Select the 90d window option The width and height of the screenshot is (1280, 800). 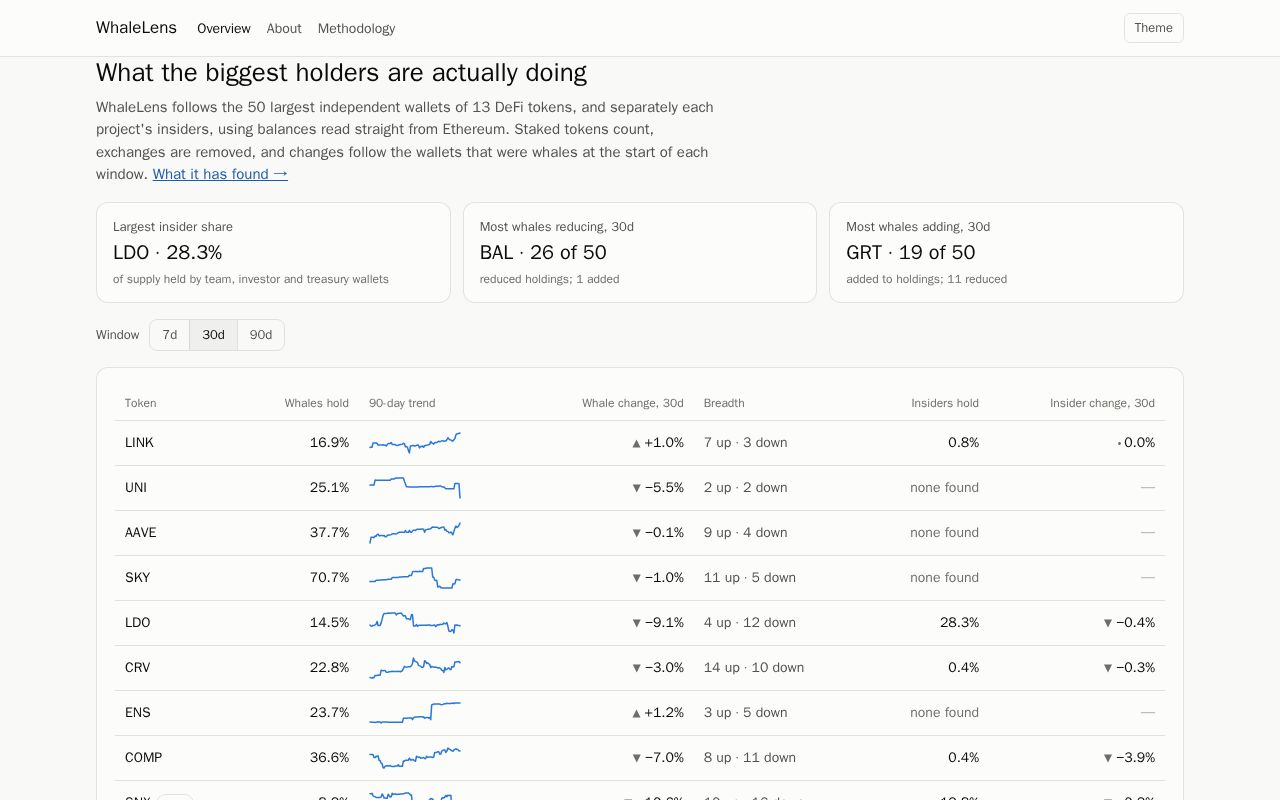(x=261, y=335)
